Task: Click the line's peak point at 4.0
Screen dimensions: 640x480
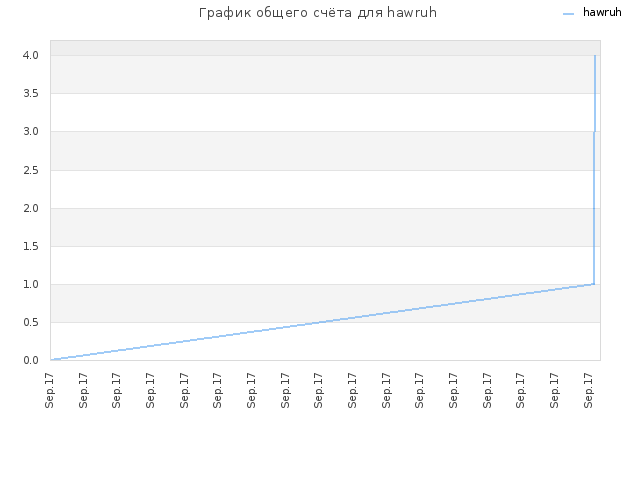Action: 595,56
